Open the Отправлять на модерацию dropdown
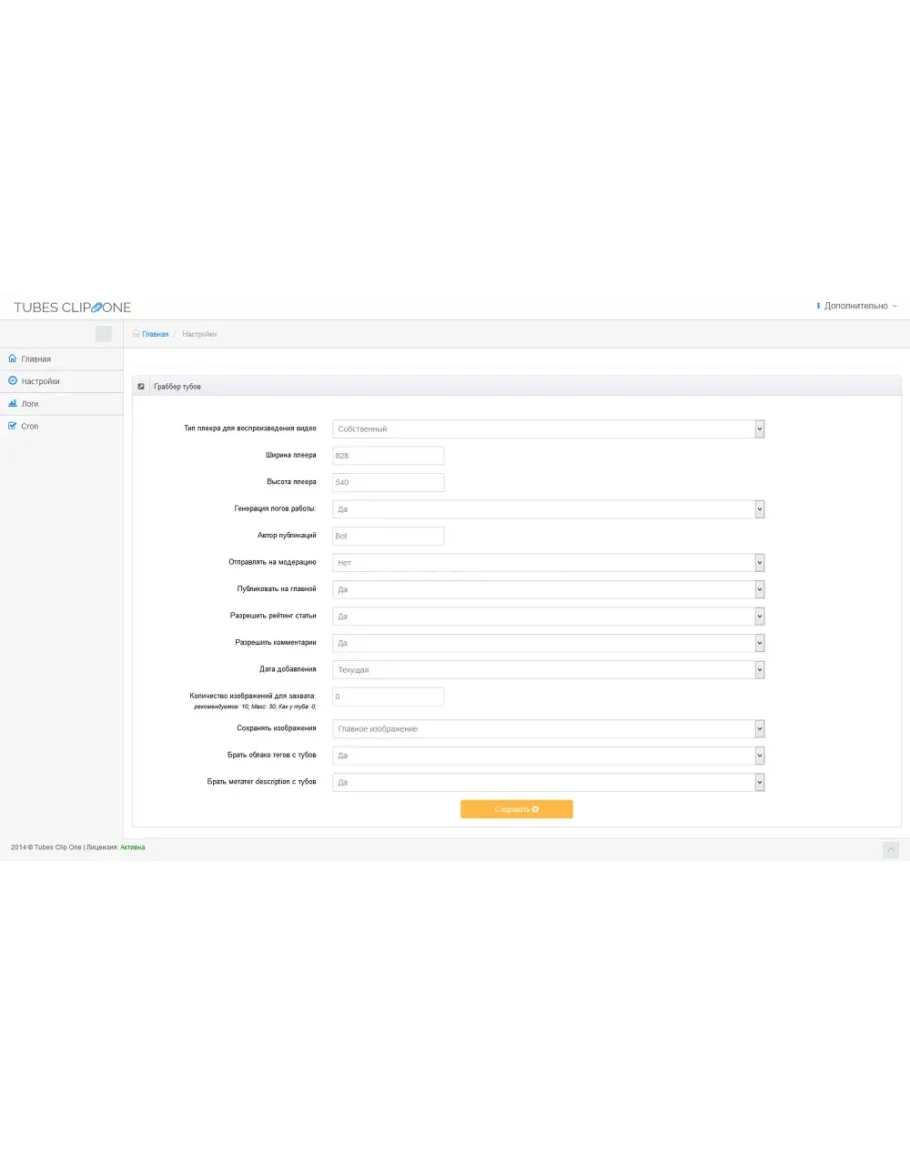This screenshot has width=910, height=1155. pos(548,563)
